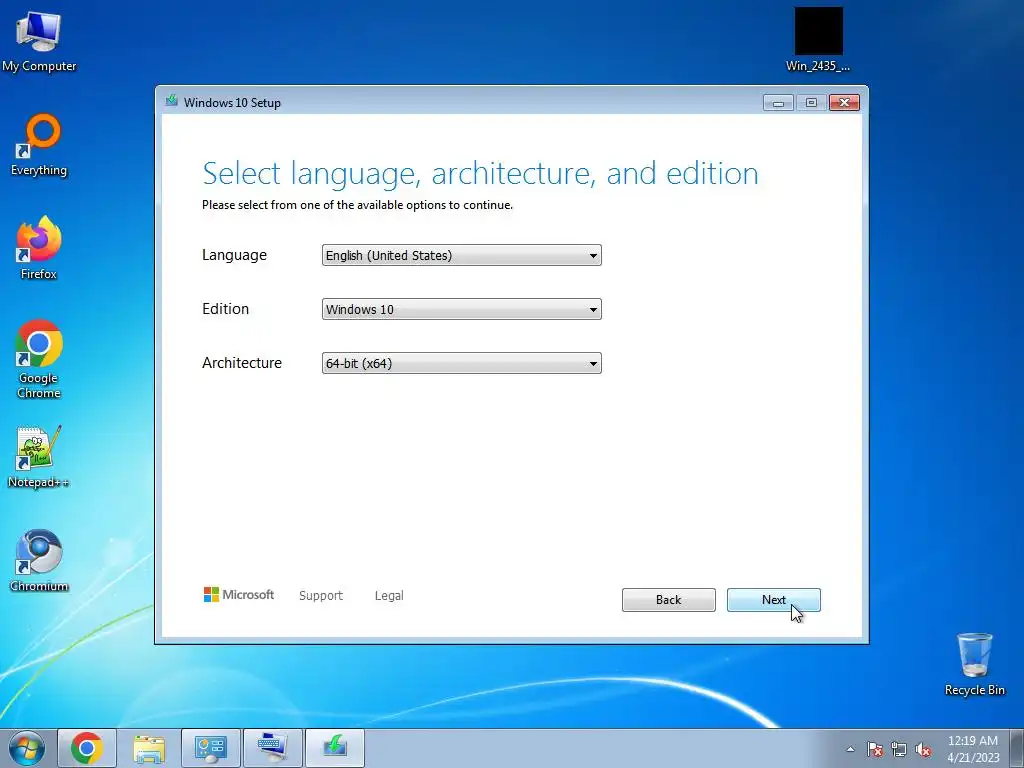Open the Control Panel taskbar icon
Image resolution: width=1024 pixels, height=768 pixels.
210,748
